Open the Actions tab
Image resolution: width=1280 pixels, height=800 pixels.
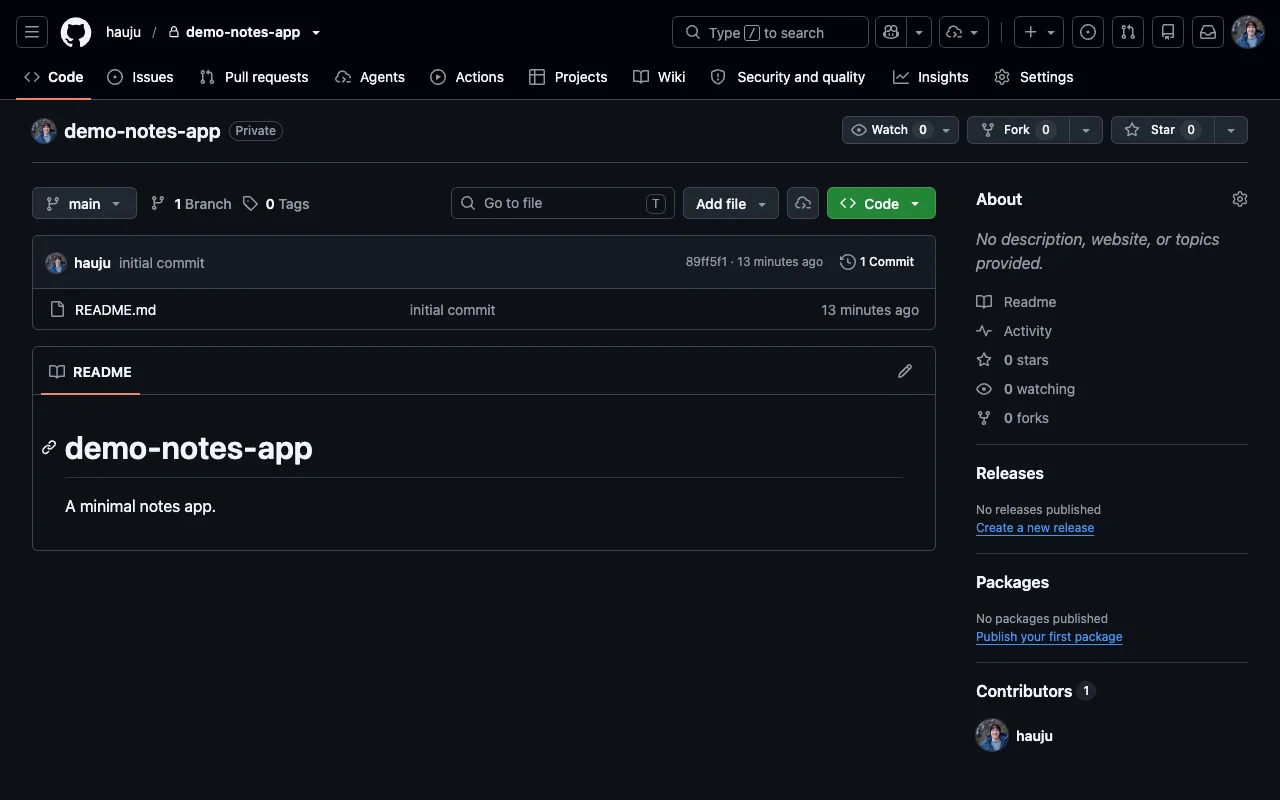click(x=467, y=77)
